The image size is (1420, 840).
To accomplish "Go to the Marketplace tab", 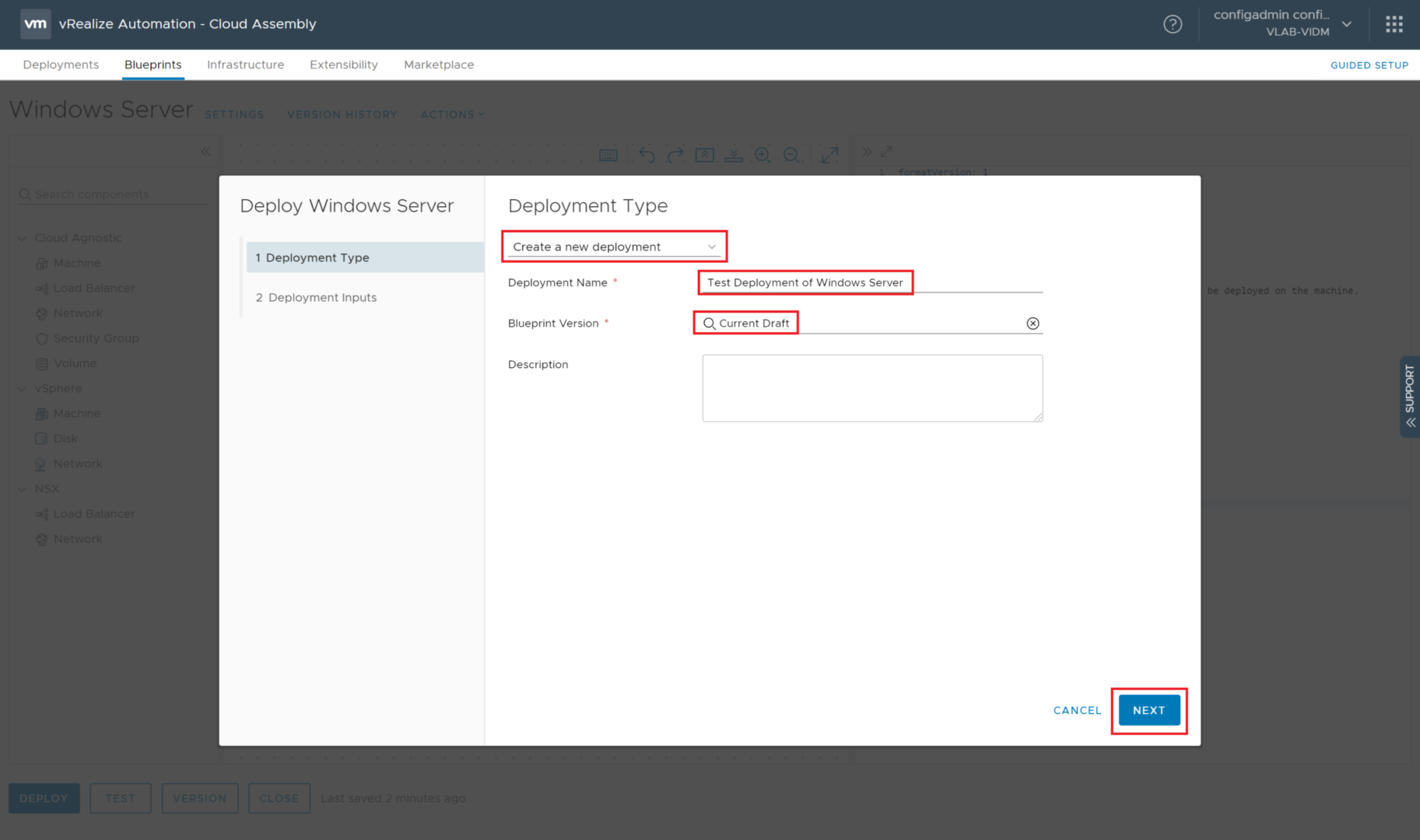I will click(438, 65).
